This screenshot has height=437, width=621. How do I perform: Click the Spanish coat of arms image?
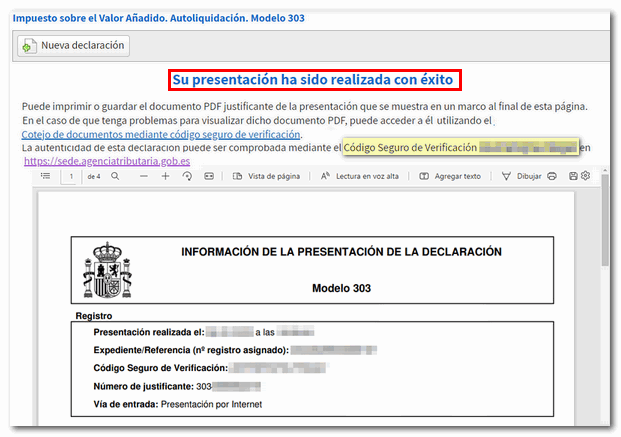point(107,270)
